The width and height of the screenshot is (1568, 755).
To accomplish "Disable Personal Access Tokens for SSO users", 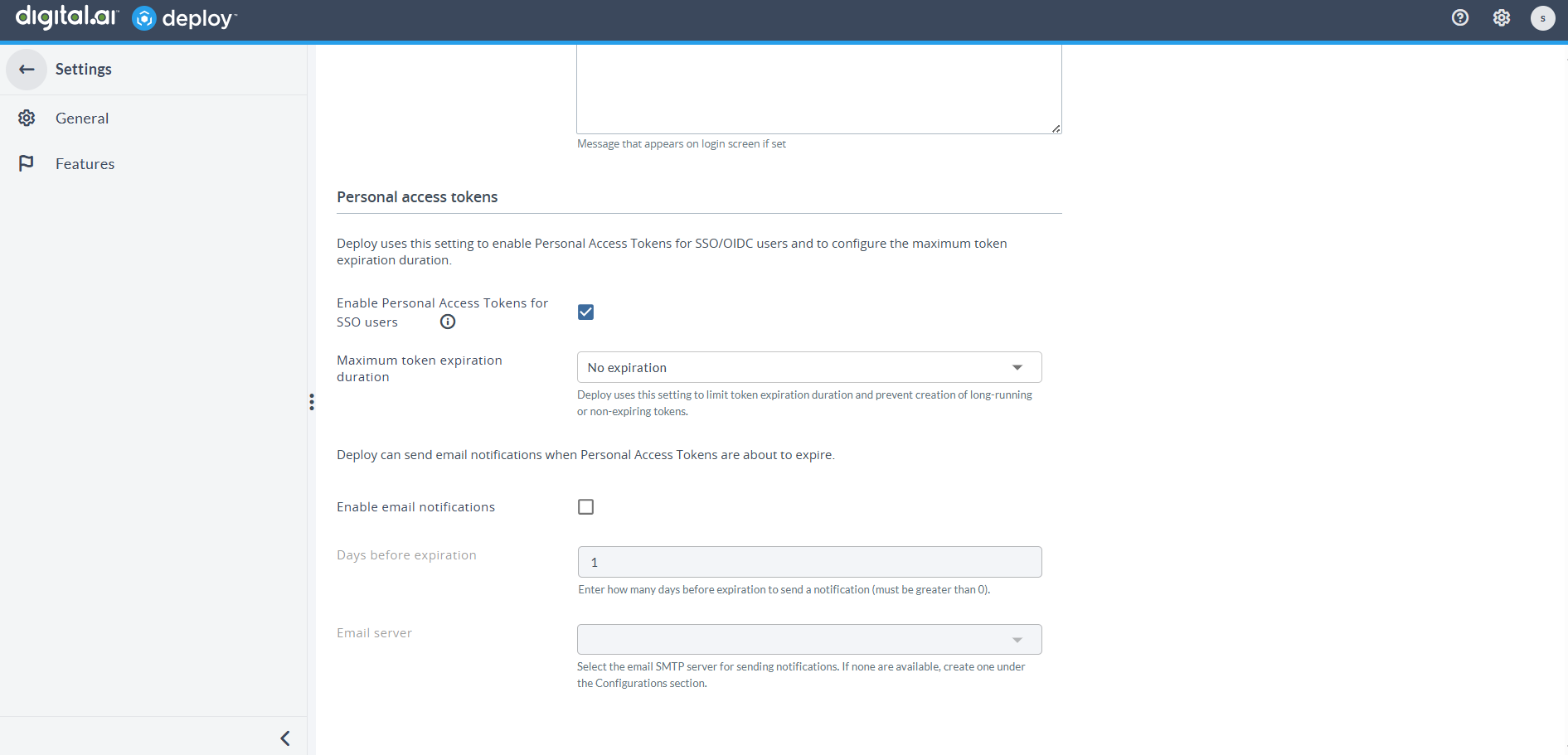I will (585, 312).
